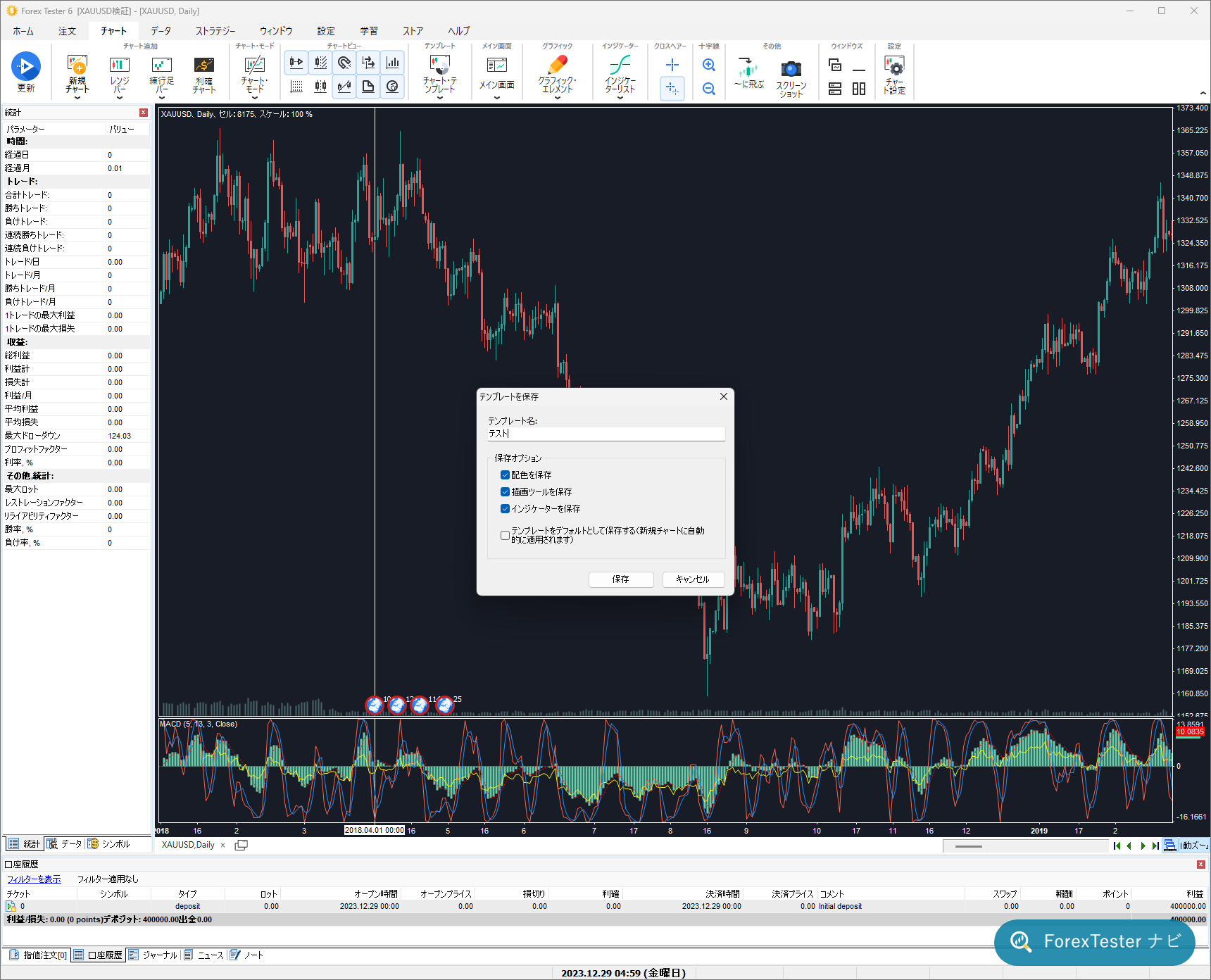1211x980 pixels.
Task: Take a スクリーンショット with camera icon
Action: click(x=791, y=68)
